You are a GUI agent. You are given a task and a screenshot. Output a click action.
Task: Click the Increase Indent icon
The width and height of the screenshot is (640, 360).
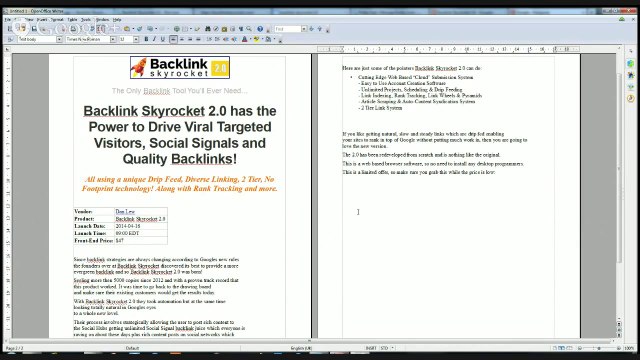pos(234,39)
